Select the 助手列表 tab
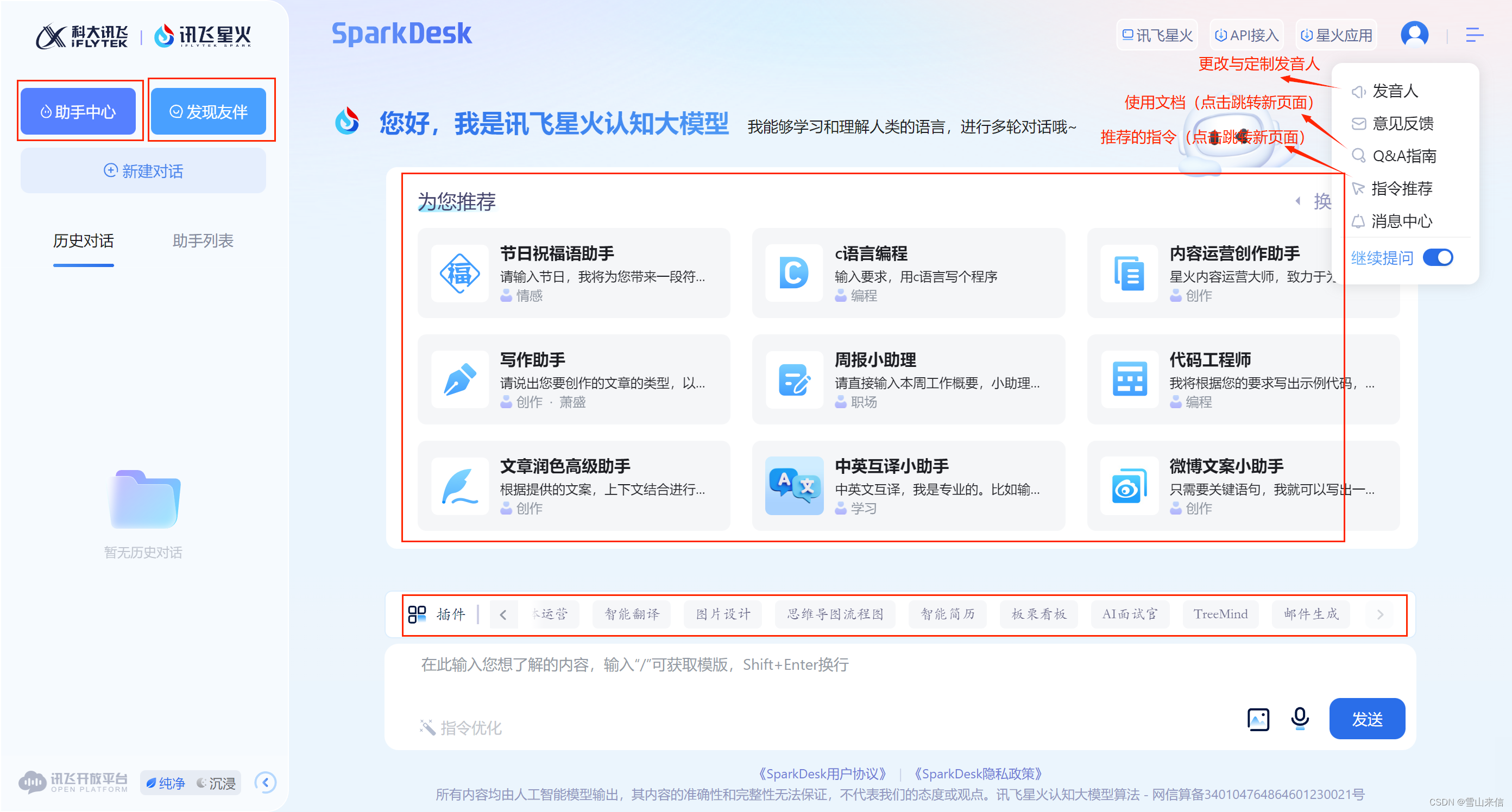Image resolution: width=1512 pixels, height=812 pixels. 203,240
